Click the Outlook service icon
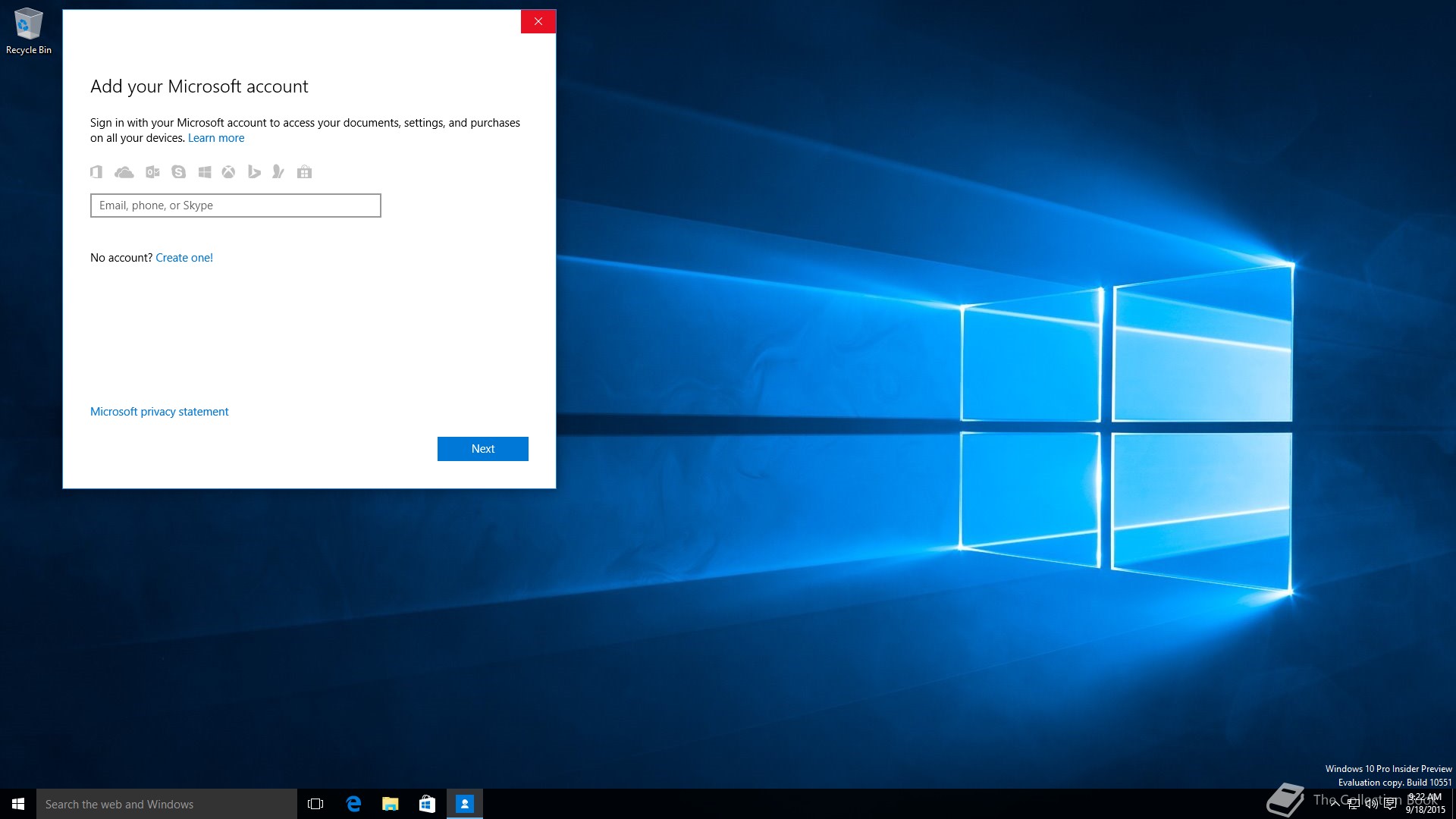 tap(152, 172)
